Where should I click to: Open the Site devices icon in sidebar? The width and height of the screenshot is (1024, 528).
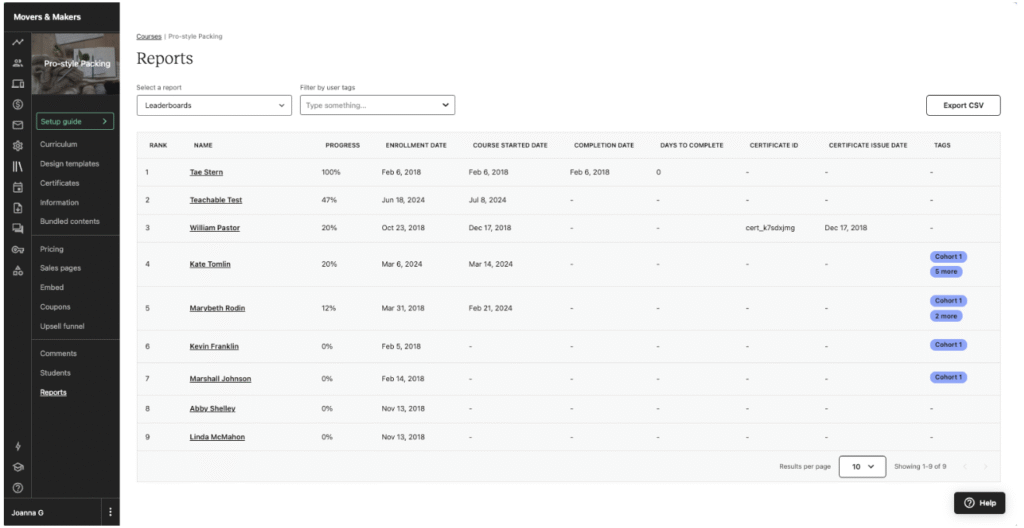[18, 84]
